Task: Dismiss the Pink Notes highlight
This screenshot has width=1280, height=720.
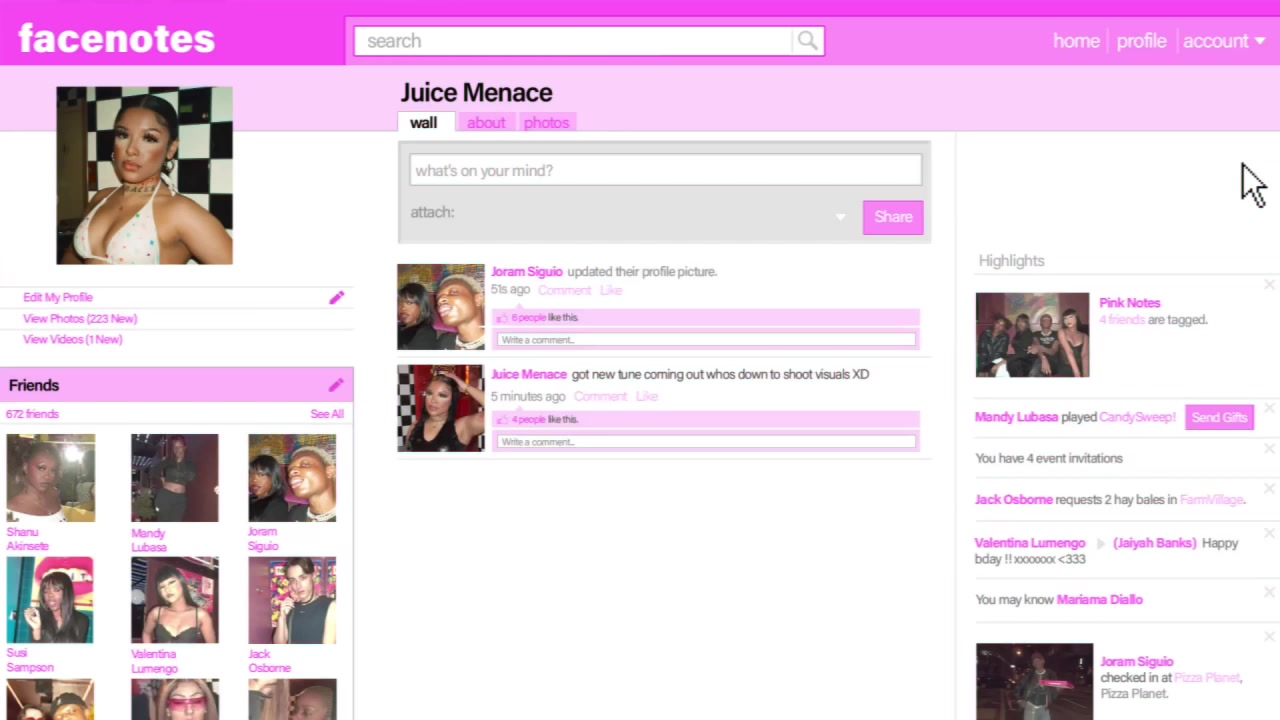Action: tap(1269, 285)
